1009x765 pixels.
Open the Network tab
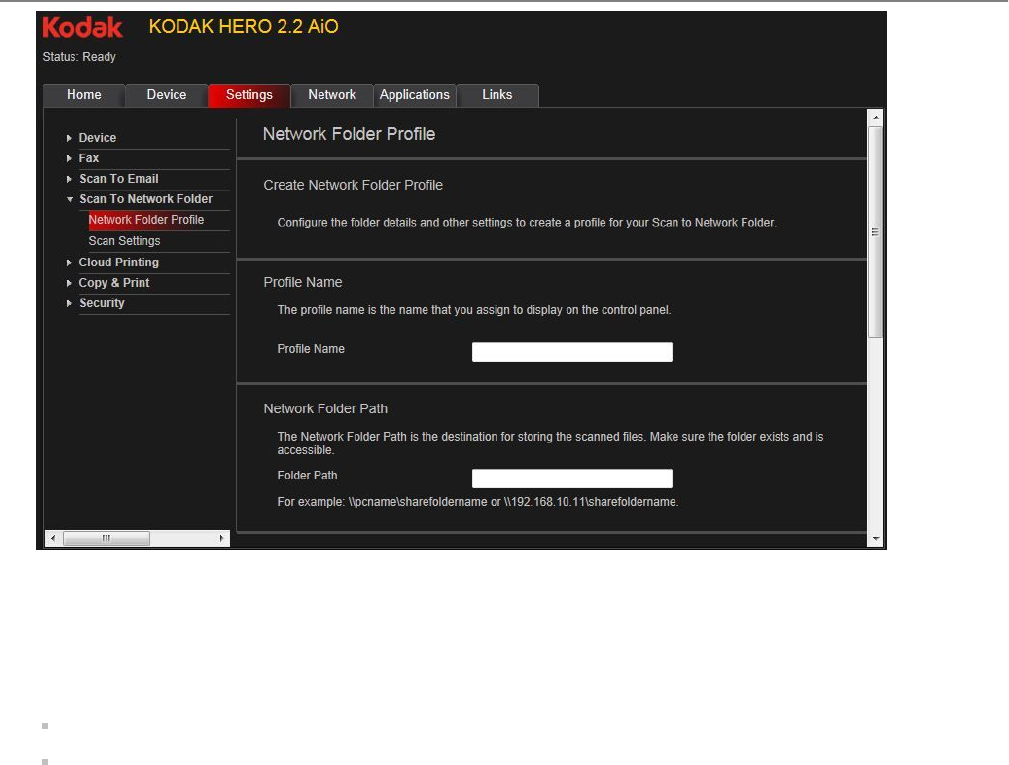[331, 95]
